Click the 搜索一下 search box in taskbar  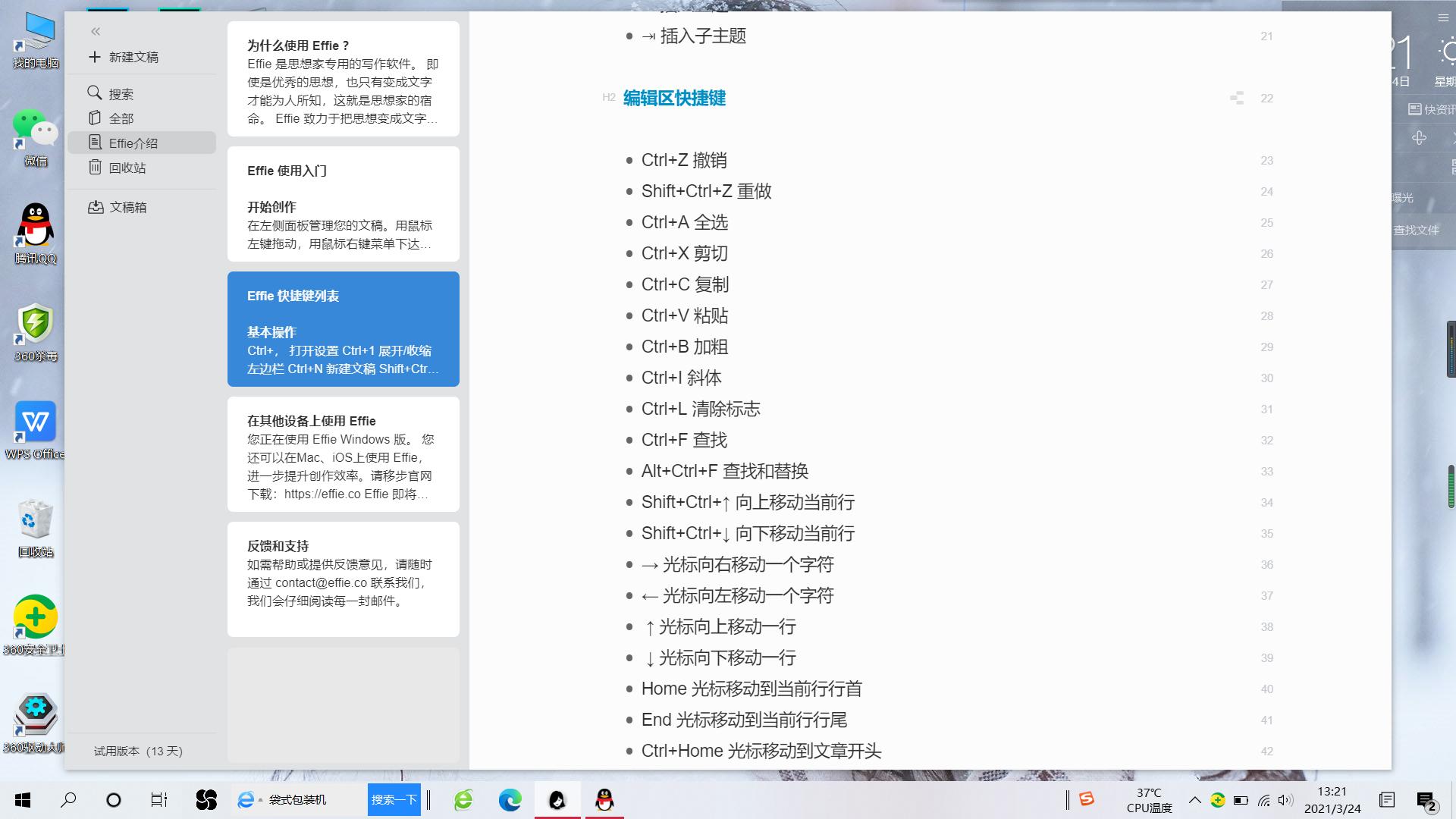[394, 799]
